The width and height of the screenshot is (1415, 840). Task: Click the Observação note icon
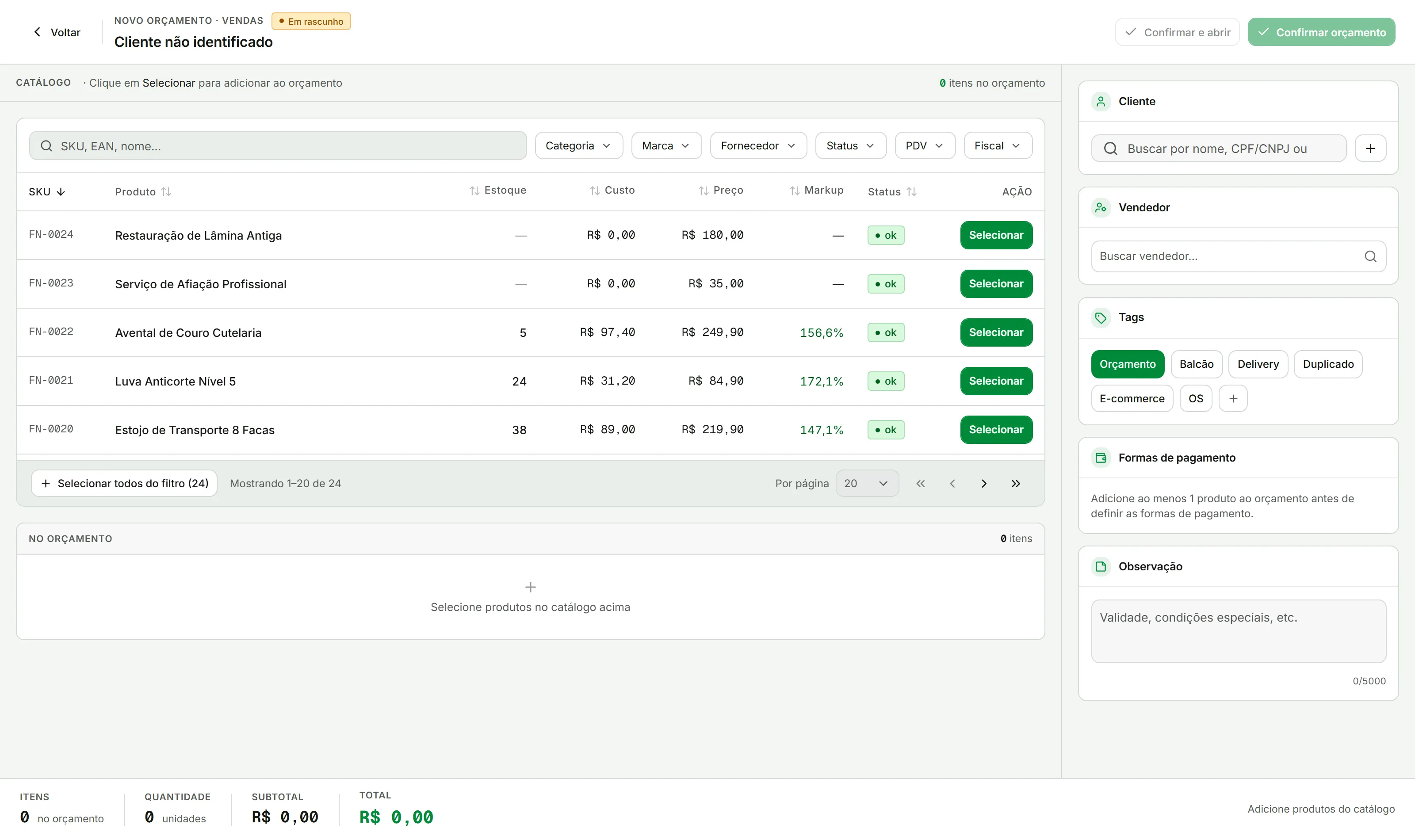pos(1100,566)
